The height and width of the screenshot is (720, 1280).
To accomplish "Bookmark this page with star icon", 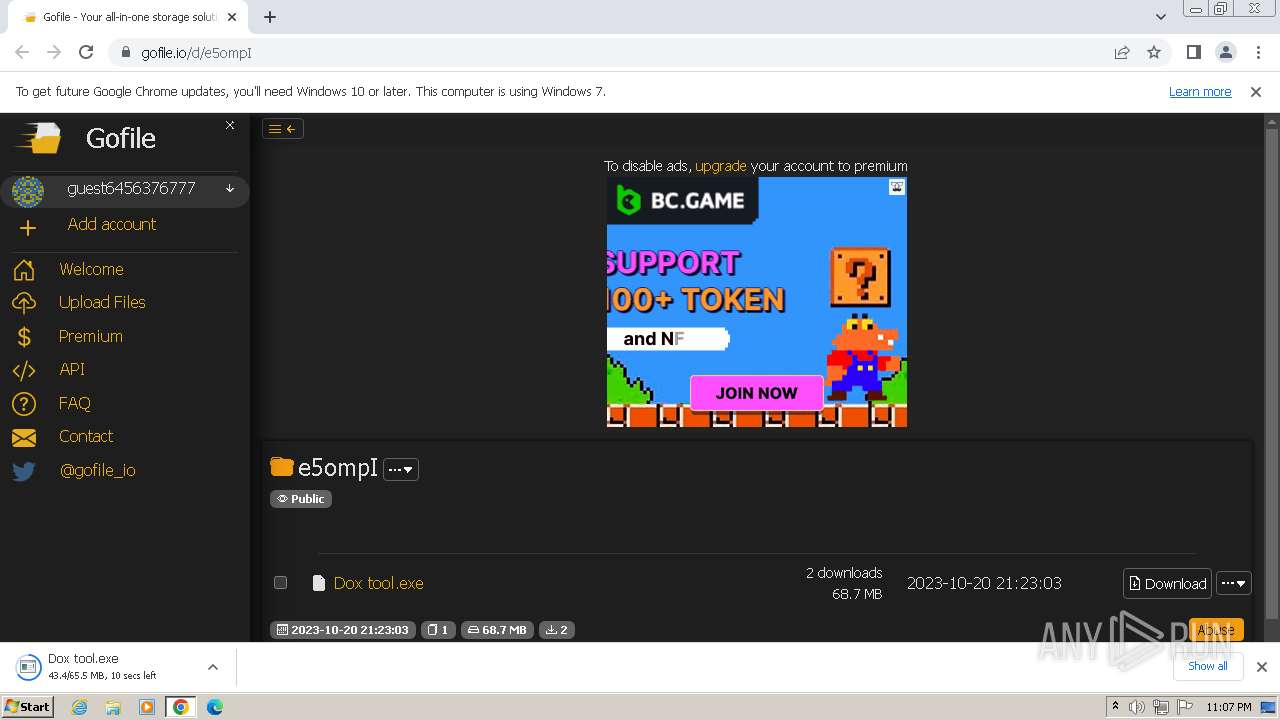I will (x=1154, y=52).
